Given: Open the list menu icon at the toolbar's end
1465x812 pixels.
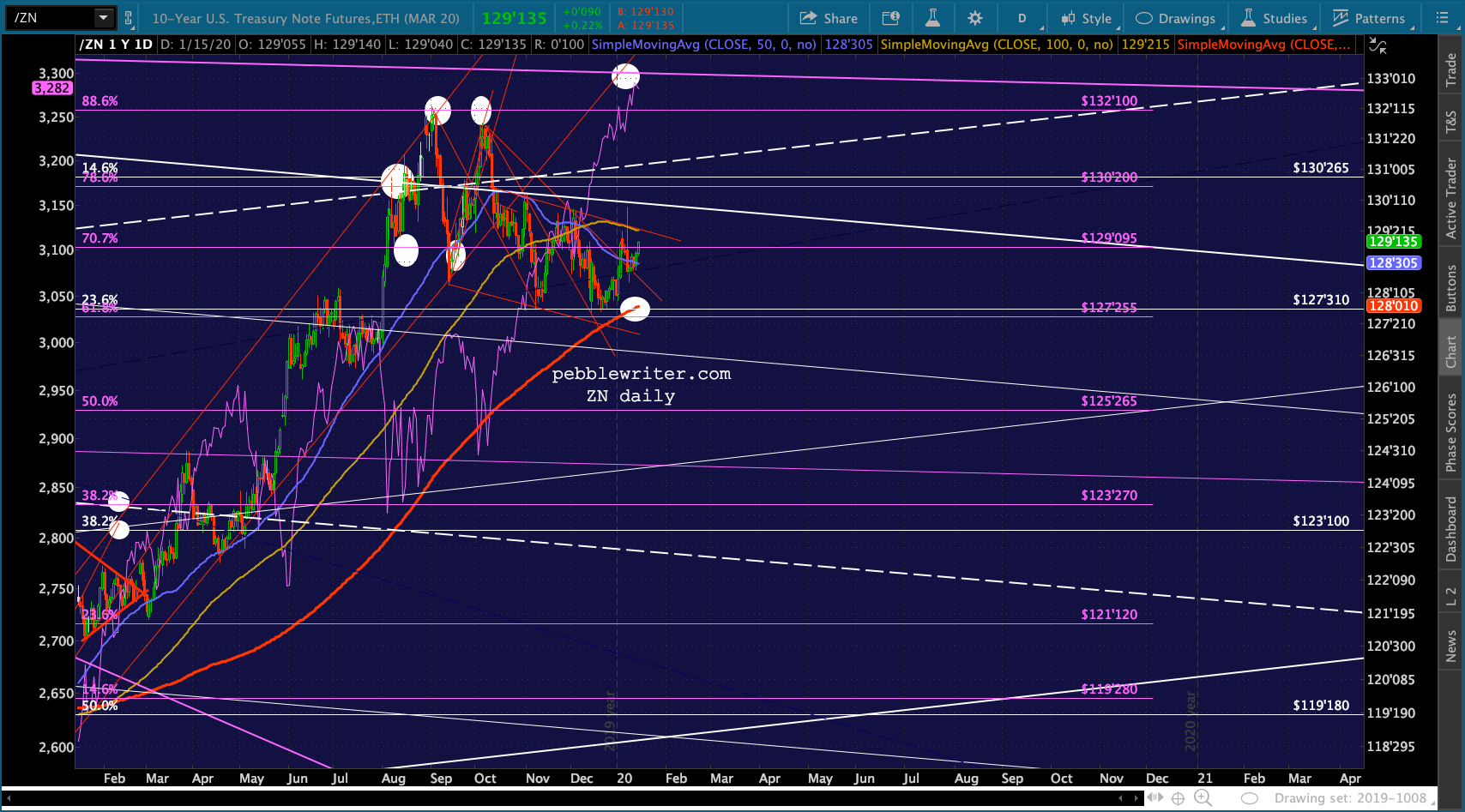Looking at the screenshot, I should pyautogui.click(x=1442, y=18).
